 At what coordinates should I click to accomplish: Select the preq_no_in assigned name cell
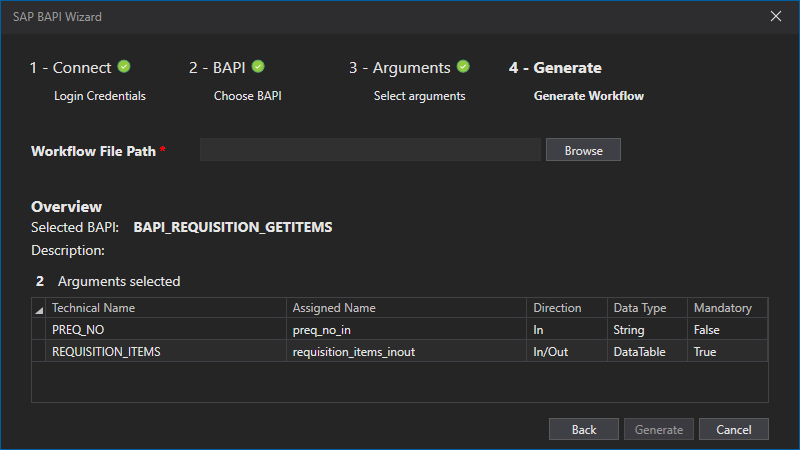coord(406,330)
